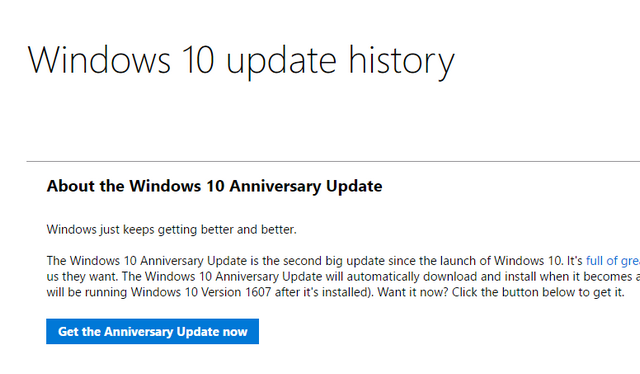Click the sentence Windows just keeps getting better
The width and height of the screenshot is (640, 374).
tap(171, 229)
